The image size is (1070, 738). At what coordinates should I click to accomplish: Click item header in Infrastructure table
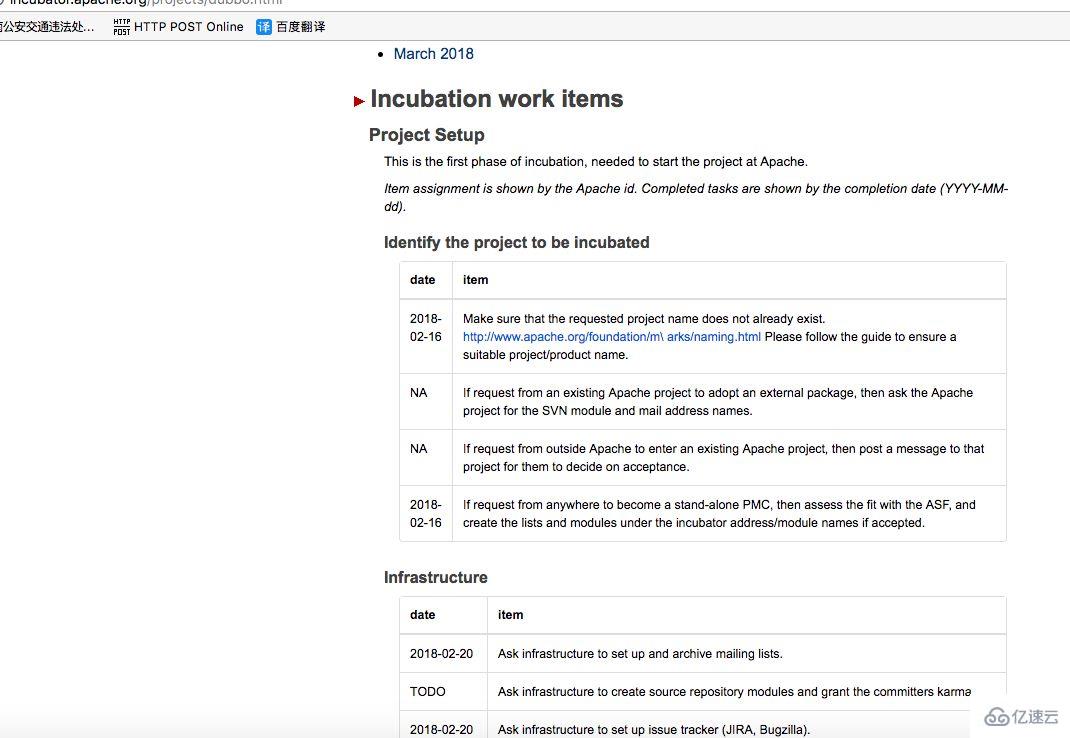[510, 615]
